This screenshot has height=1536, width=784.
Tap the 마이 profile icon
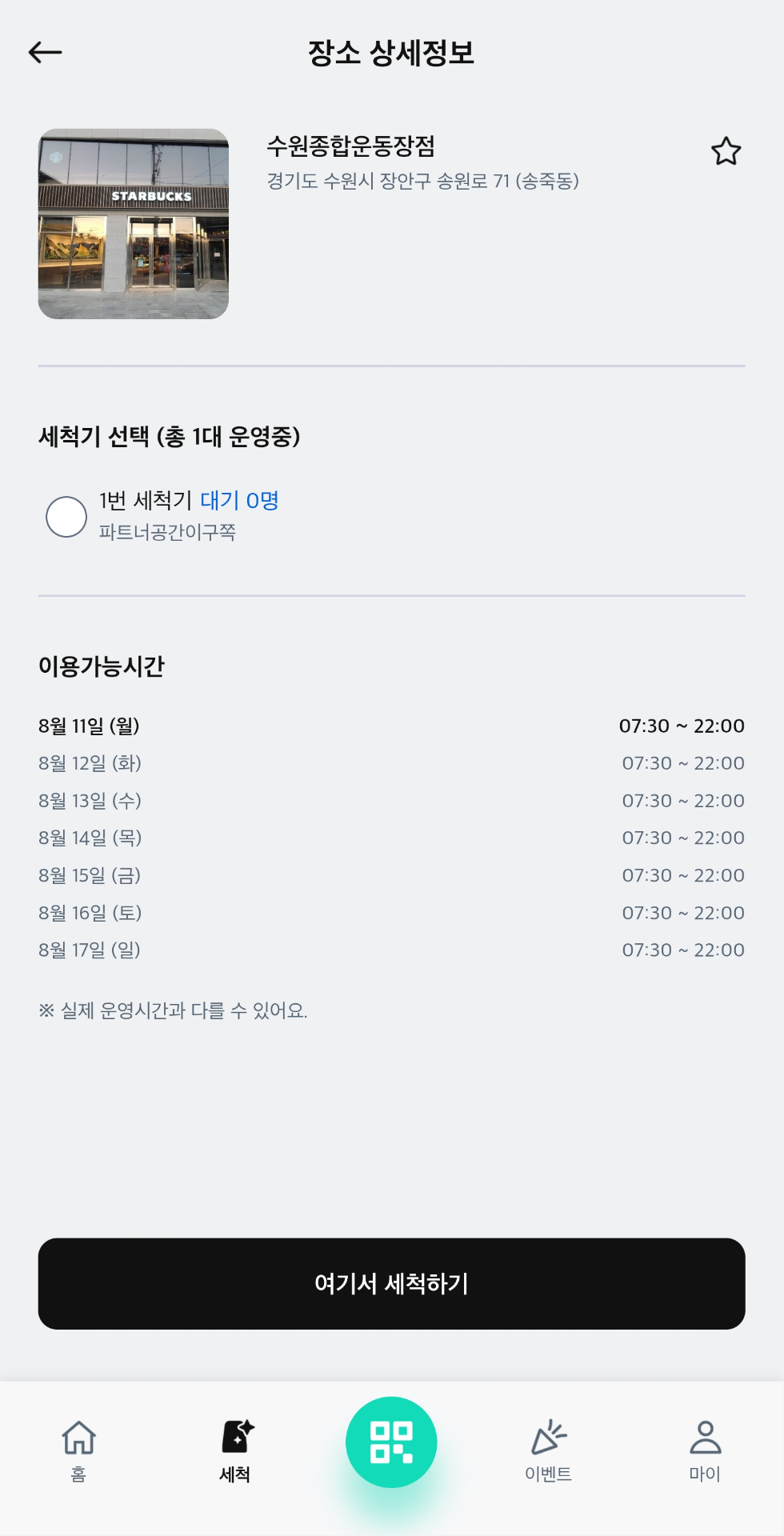tap(705, 1438)
